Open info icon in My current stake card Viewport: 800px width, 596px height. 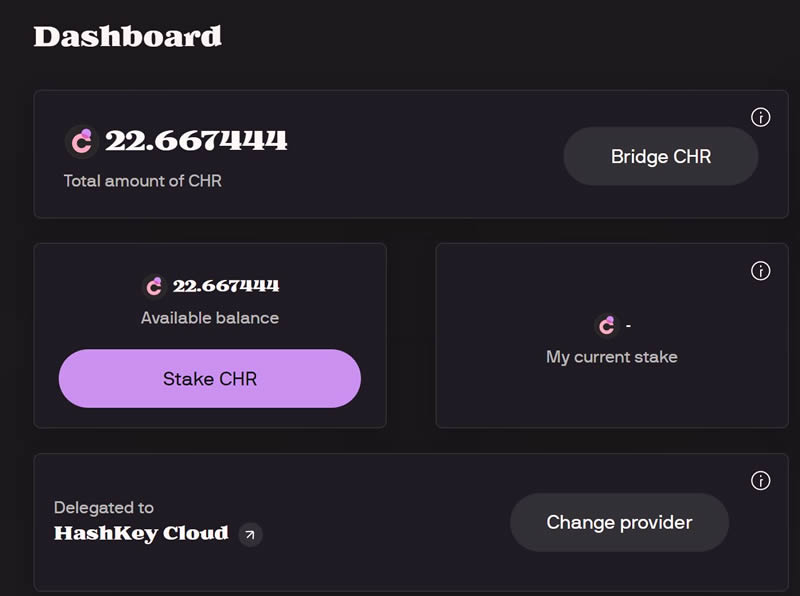pyautogui.click(x=760, y=271)
